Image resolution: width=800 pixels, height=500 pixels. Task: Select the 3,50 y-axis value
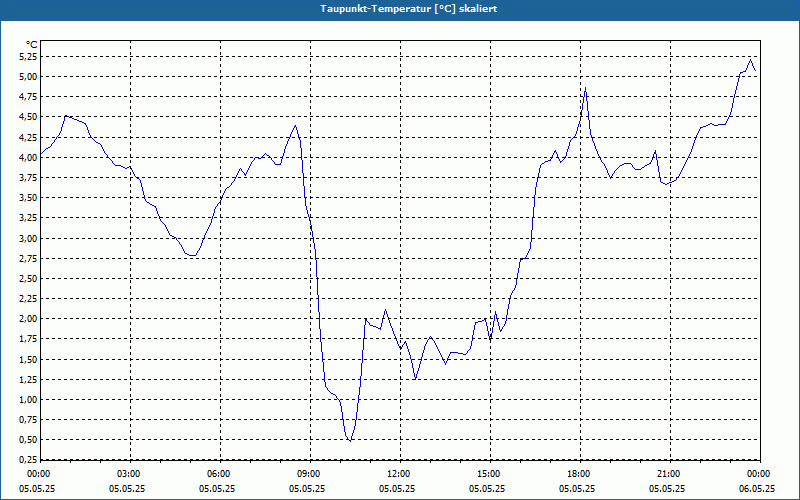[x=27, y=198]
